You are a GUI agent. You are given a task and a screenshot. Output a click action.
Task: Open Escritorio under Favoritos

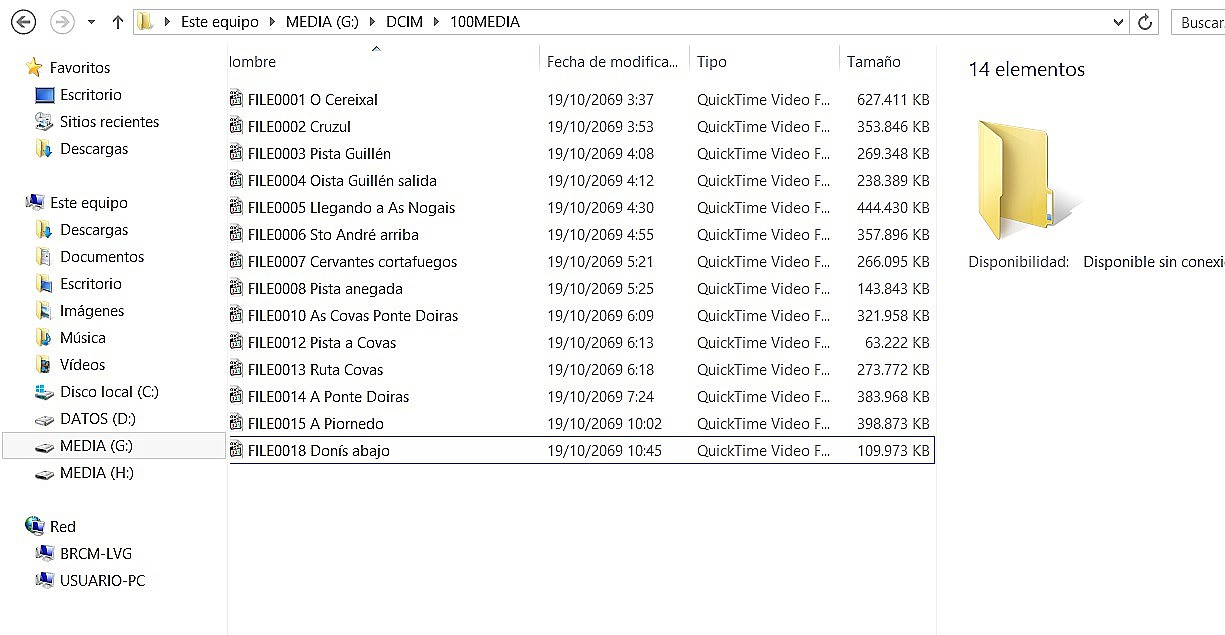(x=90, y=95)
